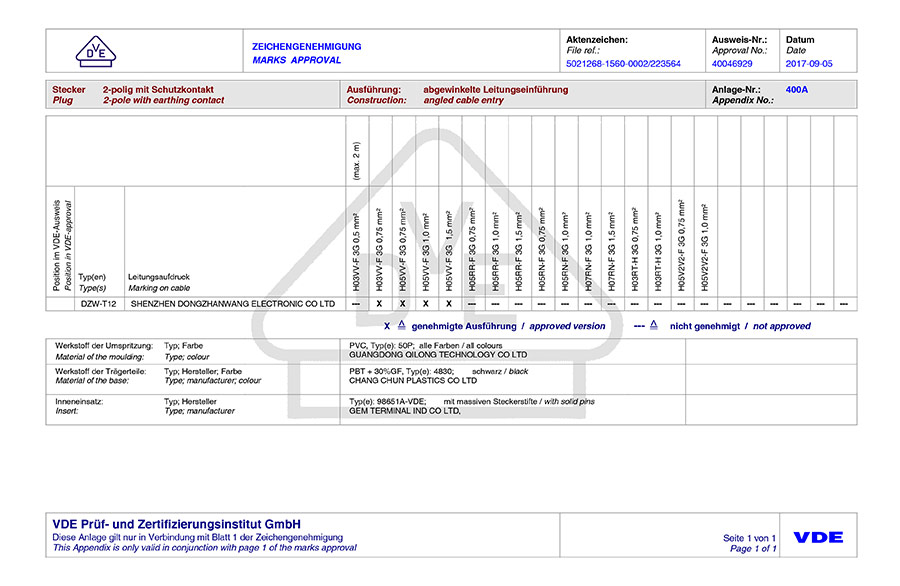Select the X mark under H05VV-F 3G 1,0 mm²
This screenshot has height=586, width=900.
(x=425, y=304)
